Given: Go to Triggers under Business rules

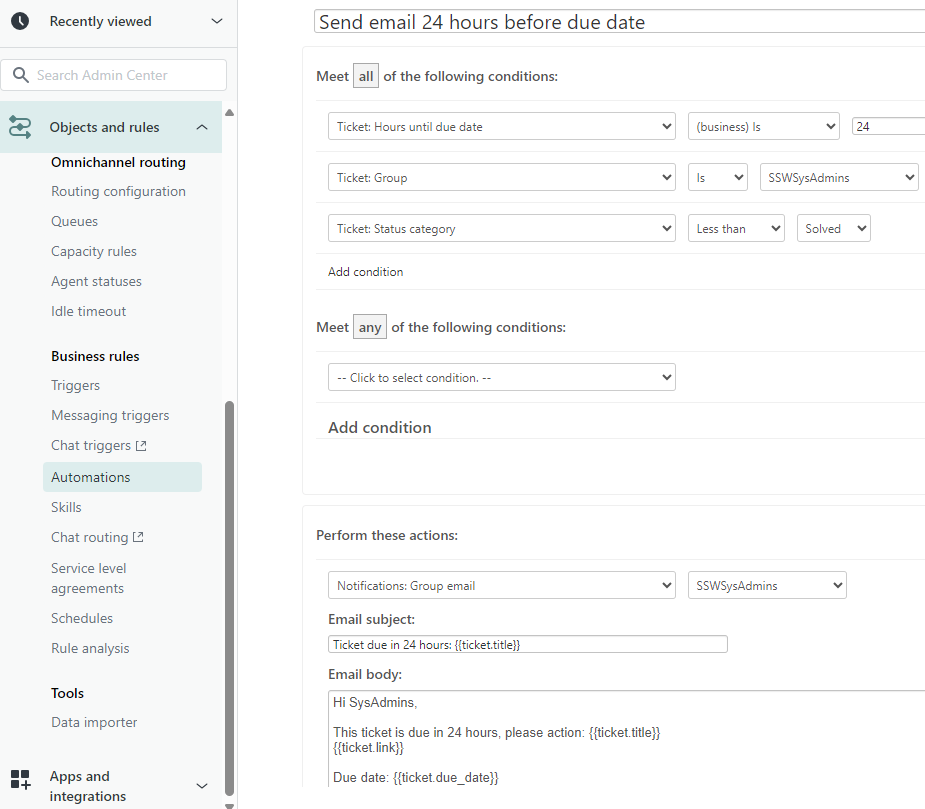Looking at the screenshot, I should (76, 385).
